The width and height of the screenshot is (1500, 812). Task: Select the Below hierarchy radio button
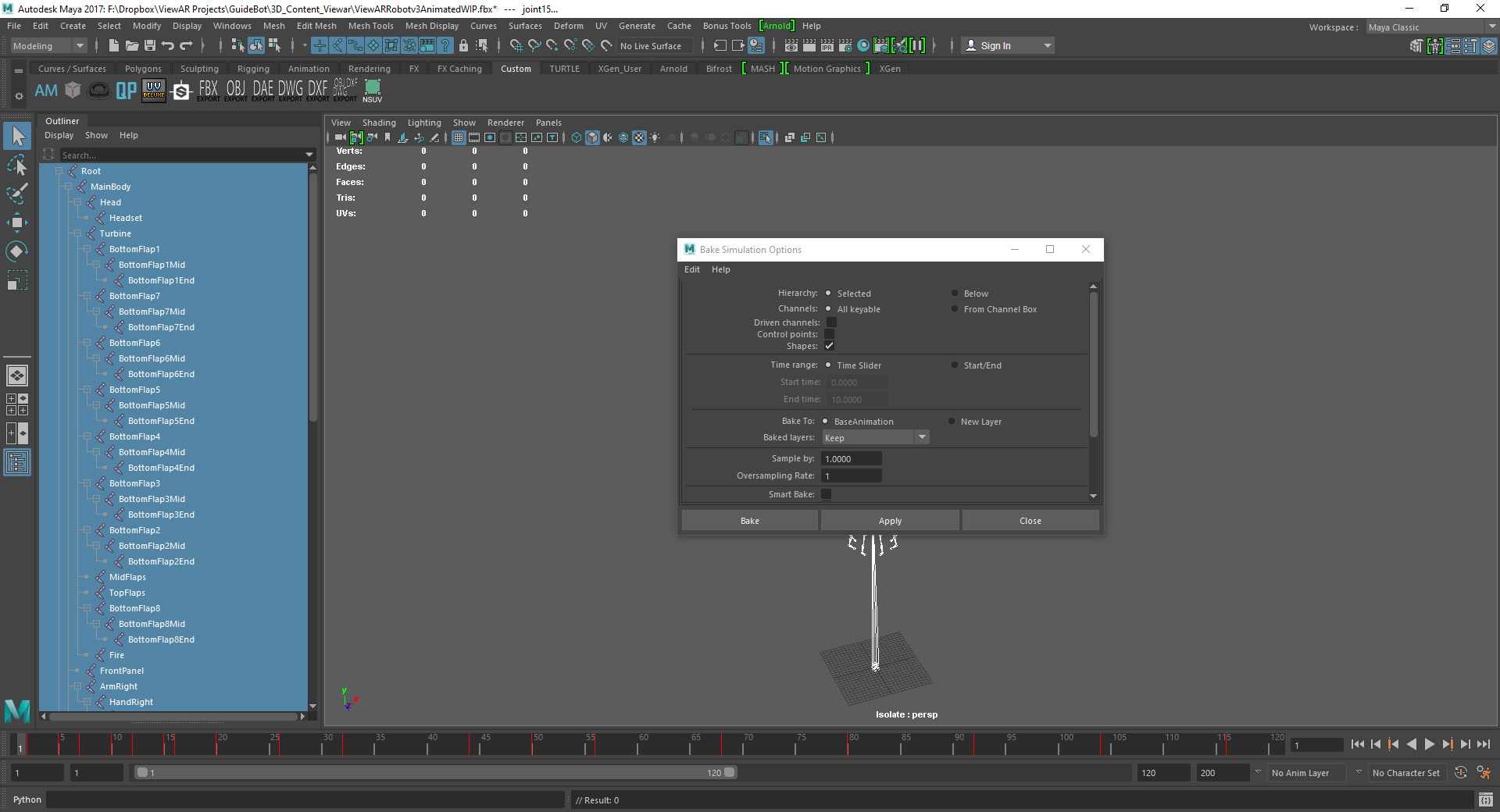pyautogui.click(x=955, y=294)
